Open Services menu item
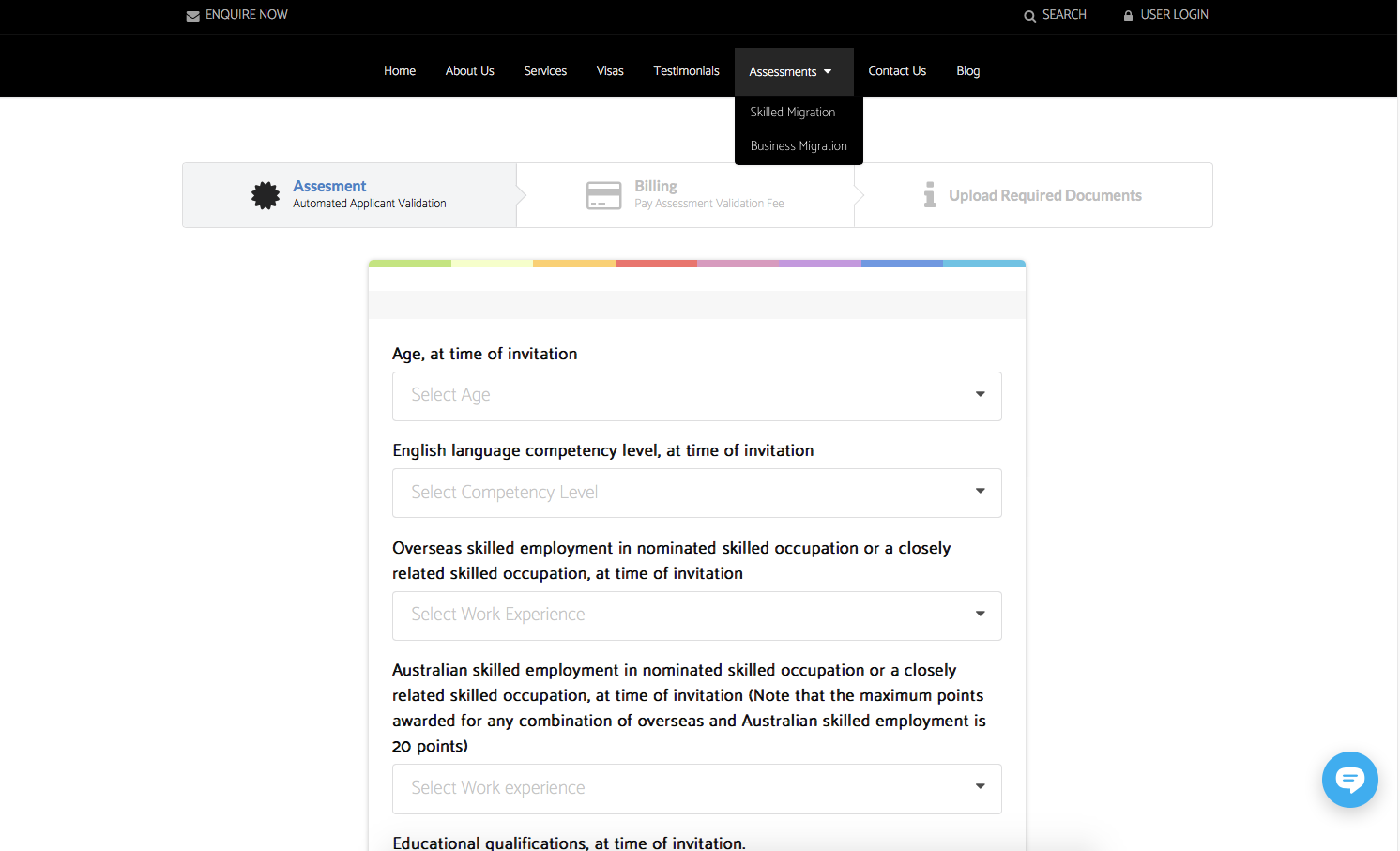 [x=545, y=71]
